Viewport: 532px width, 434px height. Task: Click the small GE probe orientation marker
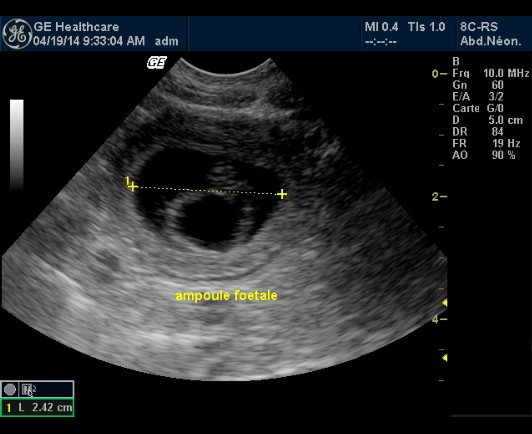156,63
